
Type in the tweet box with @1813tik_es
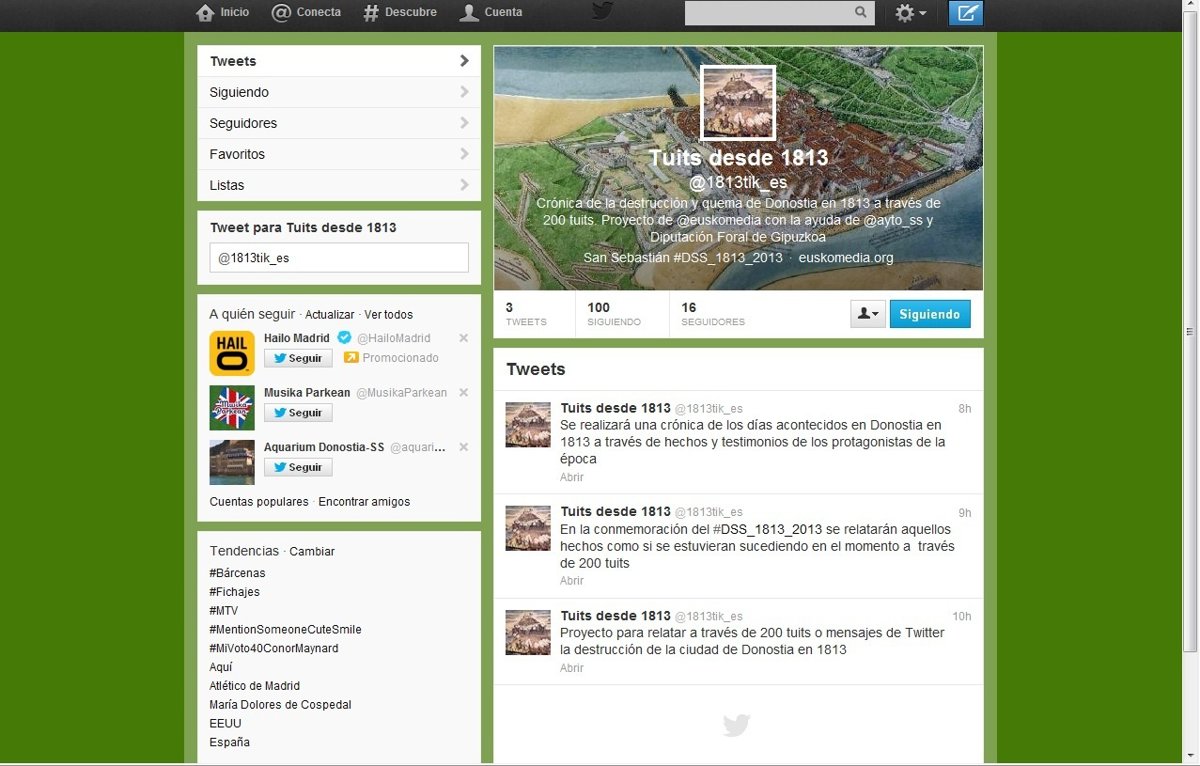pos(338,258)
